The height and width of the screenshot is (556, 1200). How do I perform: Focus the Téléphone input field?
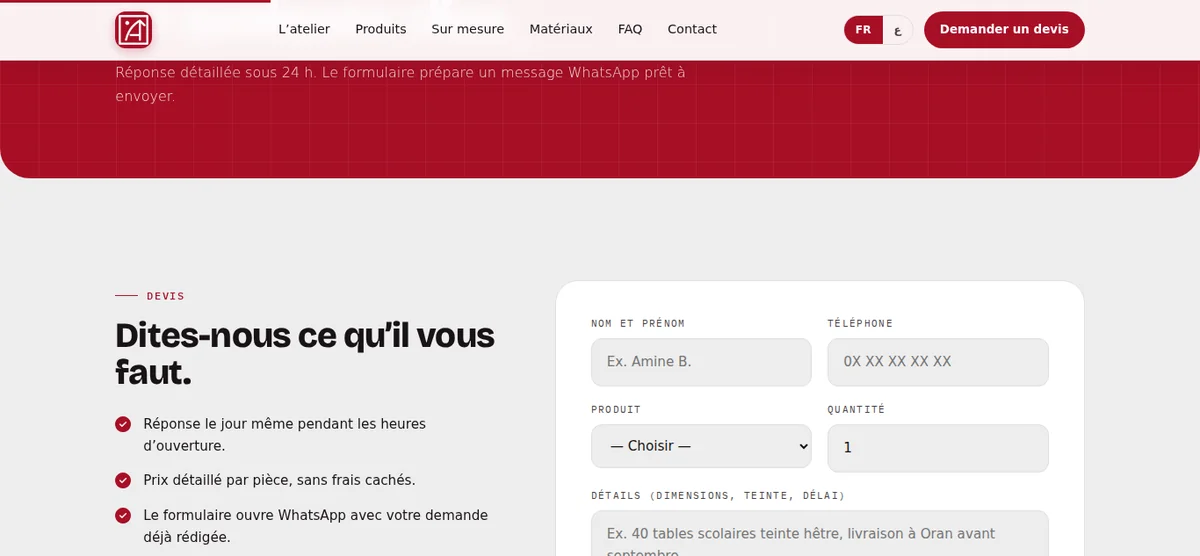point(938,362)
